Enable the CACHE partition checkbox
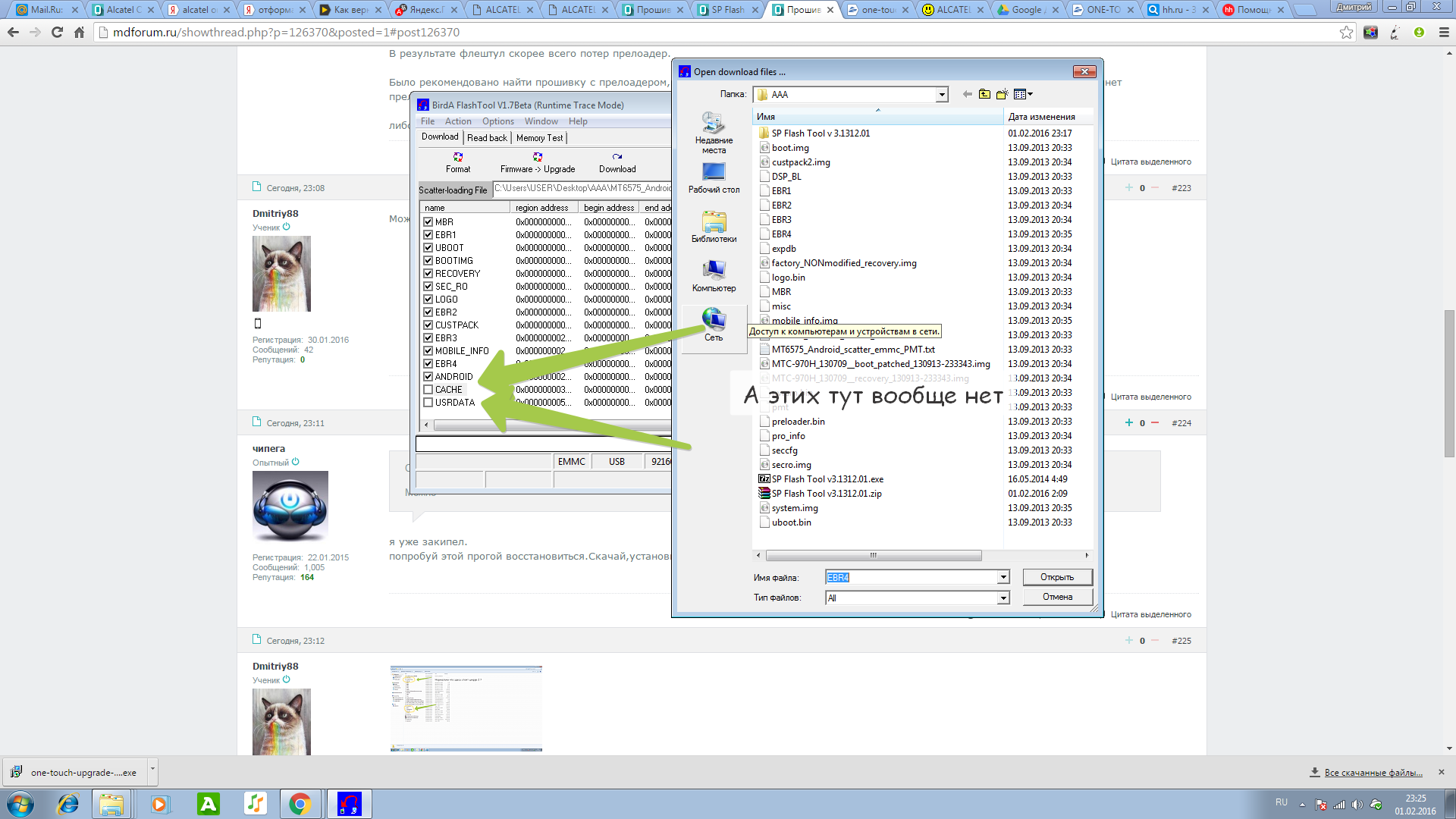The height and width of the screenshot is (819, 1456). tap(428, 390)
